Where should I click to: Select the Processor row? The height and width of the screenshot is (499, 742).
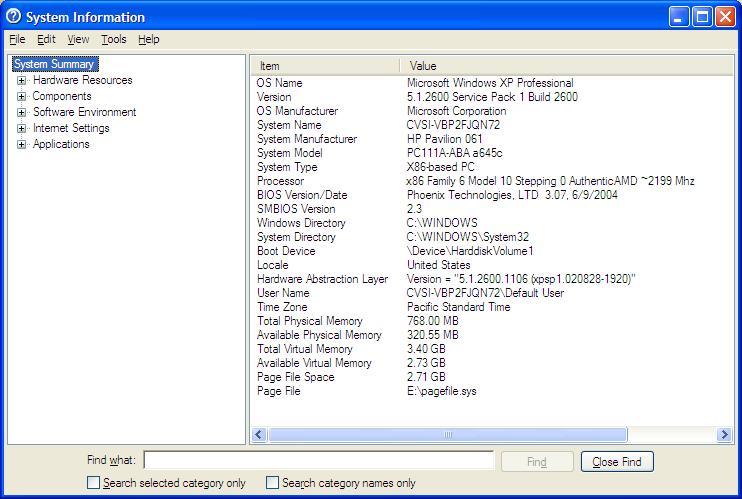[491, 181]
